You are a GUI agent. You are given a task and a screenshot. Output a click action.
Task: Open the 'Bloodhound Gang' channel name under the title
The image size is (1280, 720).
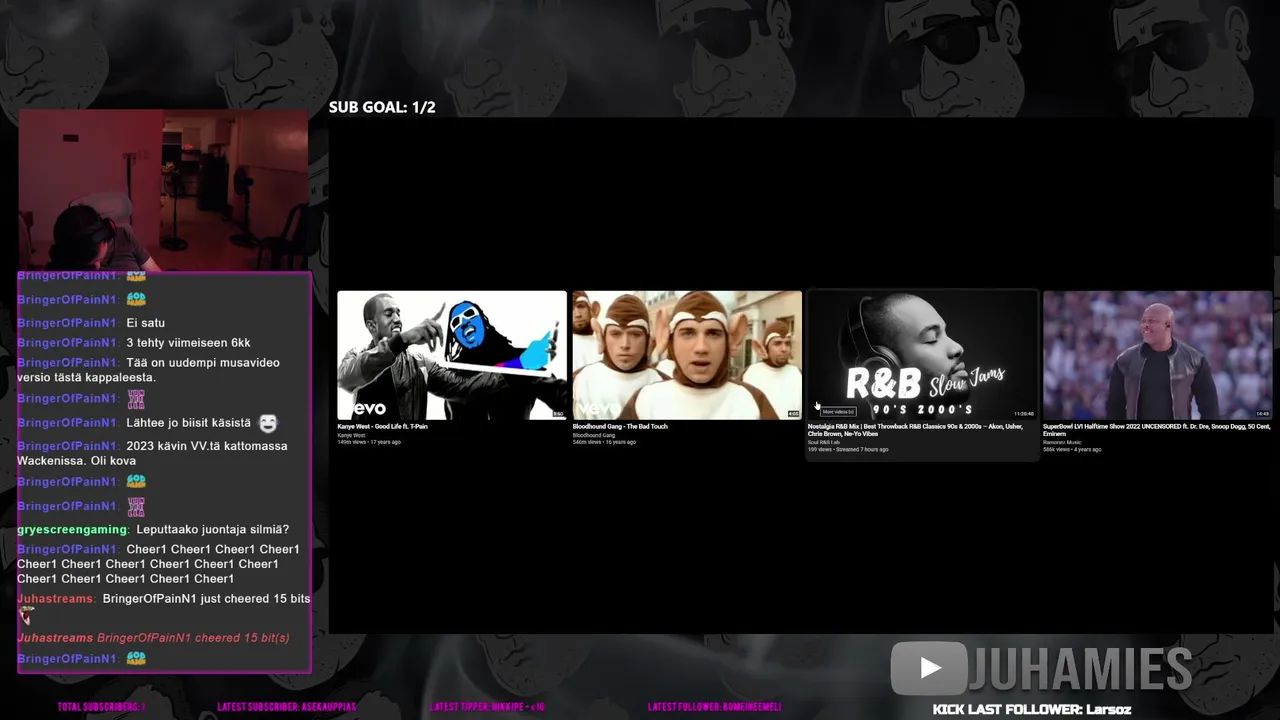(594, 435)
